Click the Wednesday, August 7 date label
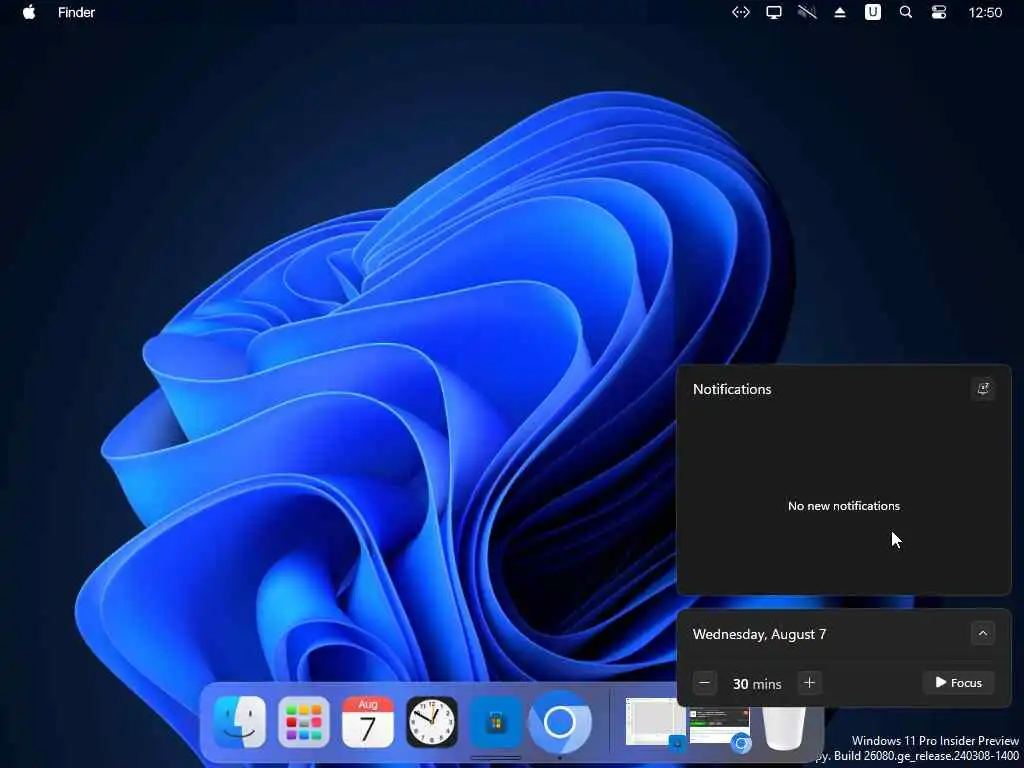This screenshot has height=768, width=1024. (760, 634)
